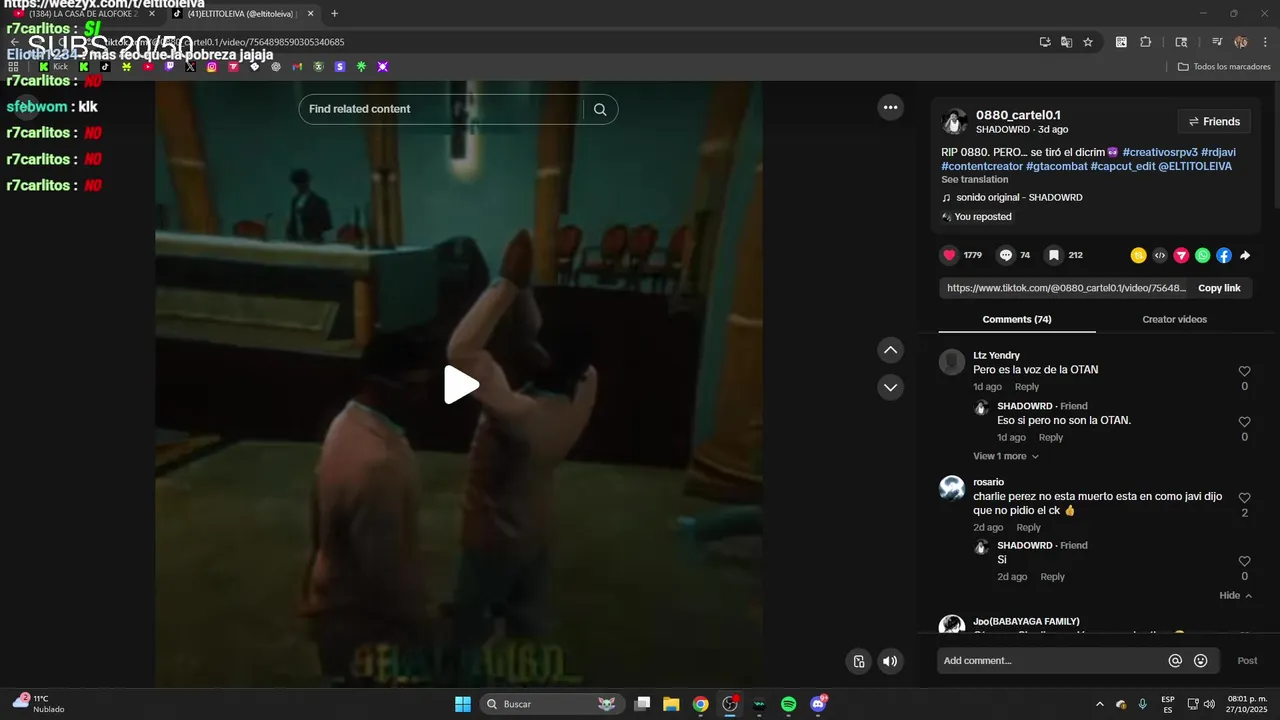Open Spotify from the taskbar
The height and width of the screenshot is (720, 1280).
(788, 704)
